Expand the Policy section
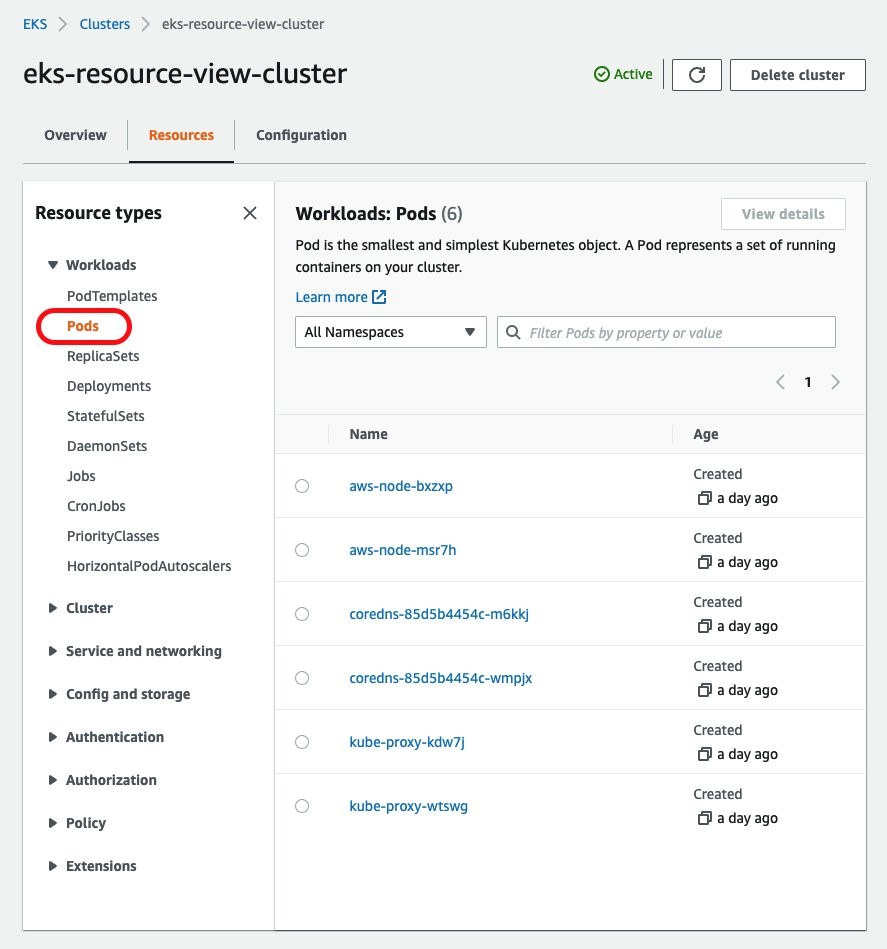The image size is (887, 949). coord(53,823)
